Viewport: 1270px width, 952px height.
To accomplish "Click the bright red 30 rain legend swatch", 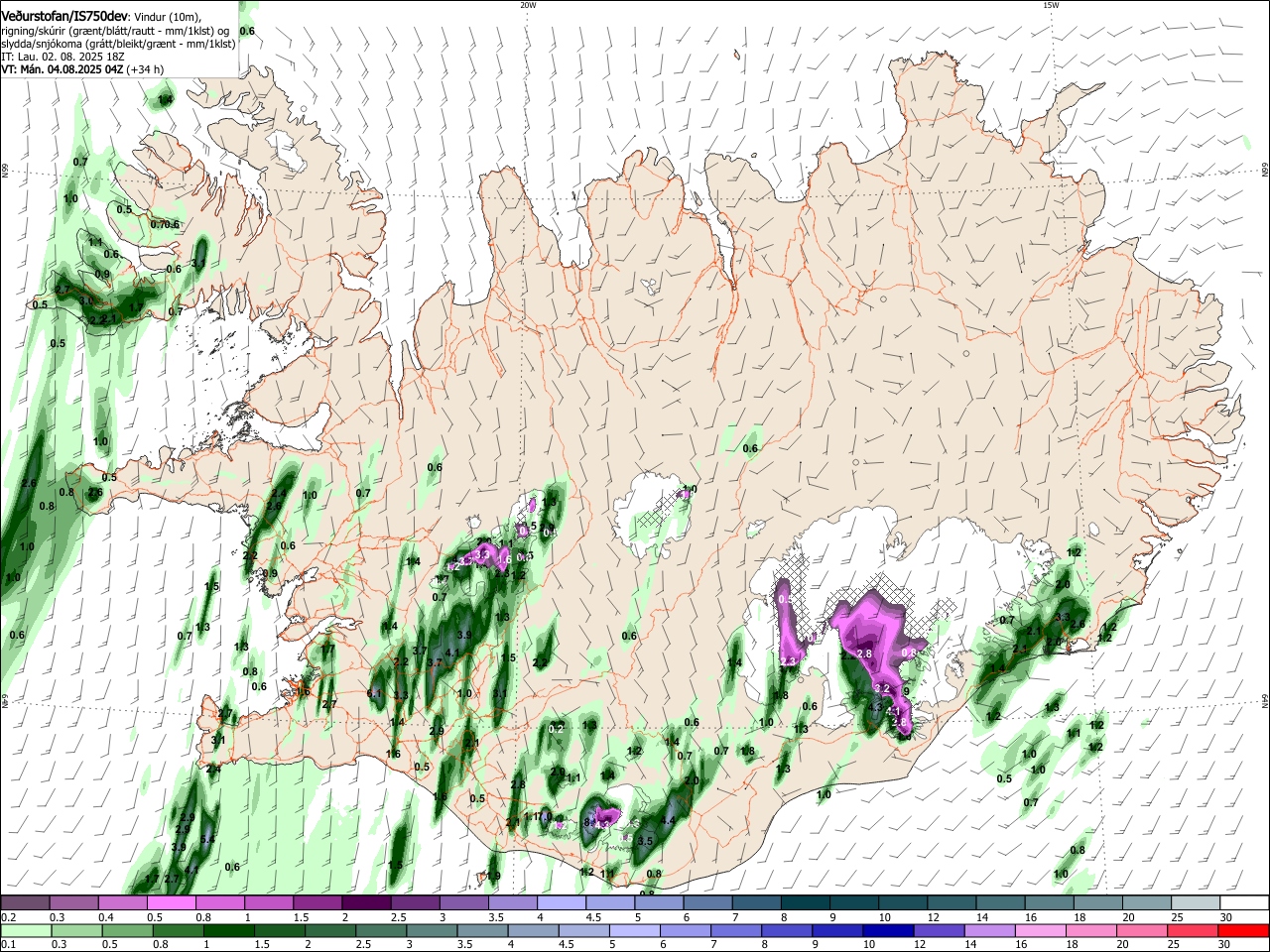I will (x=1244, y=930).
